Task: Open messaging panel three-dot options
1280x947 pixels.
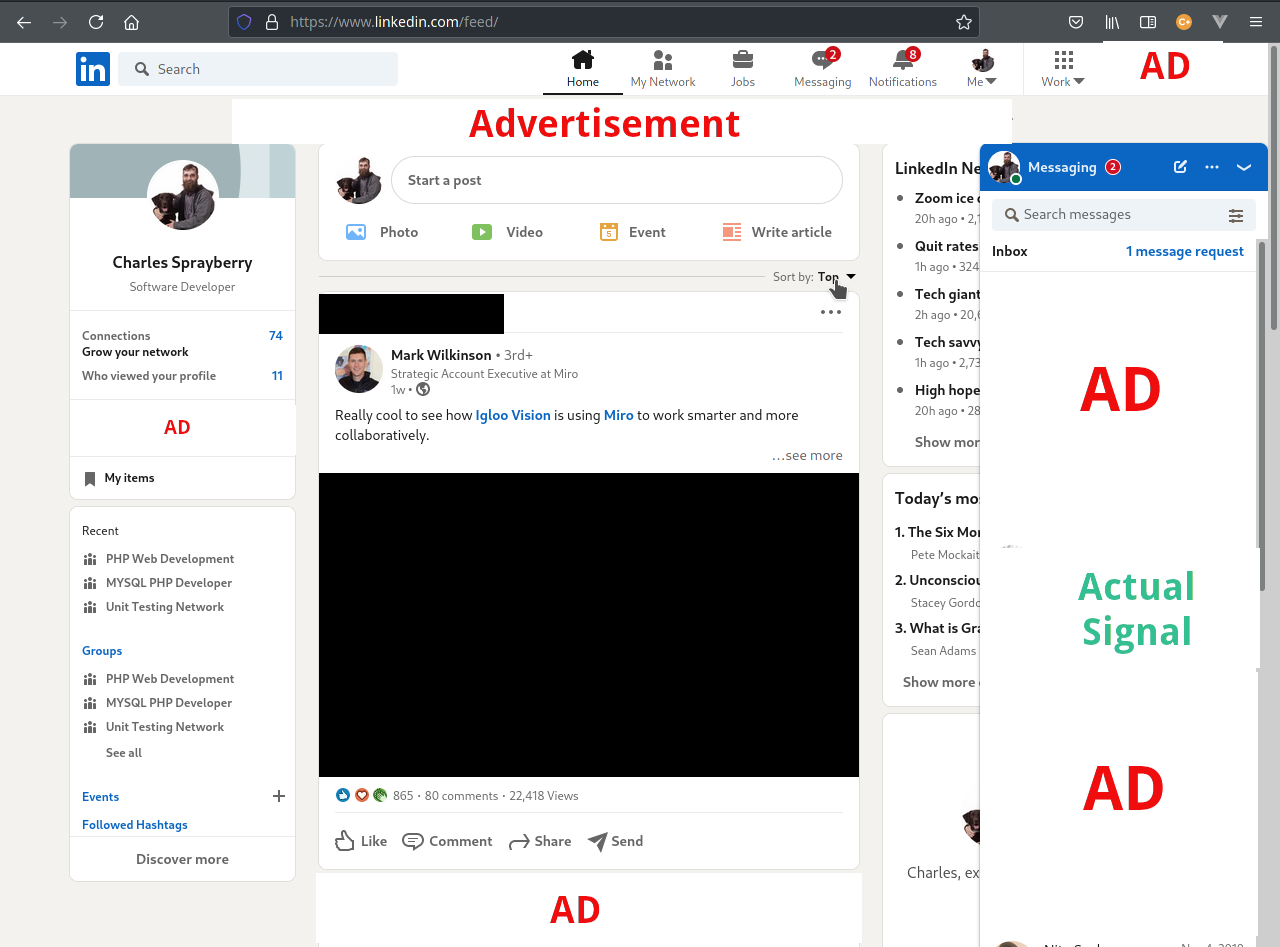Action: tap(1212, 167)
